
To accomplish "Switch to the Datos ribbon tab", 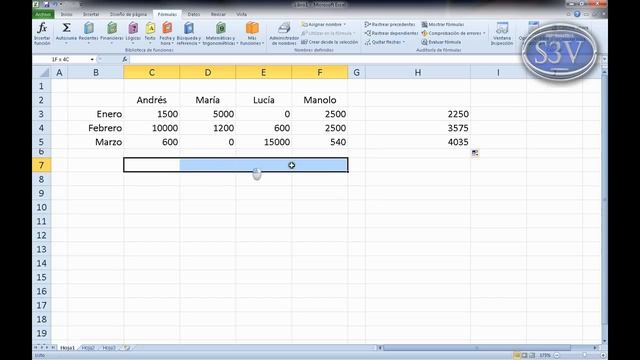I will tap(193, 14).
